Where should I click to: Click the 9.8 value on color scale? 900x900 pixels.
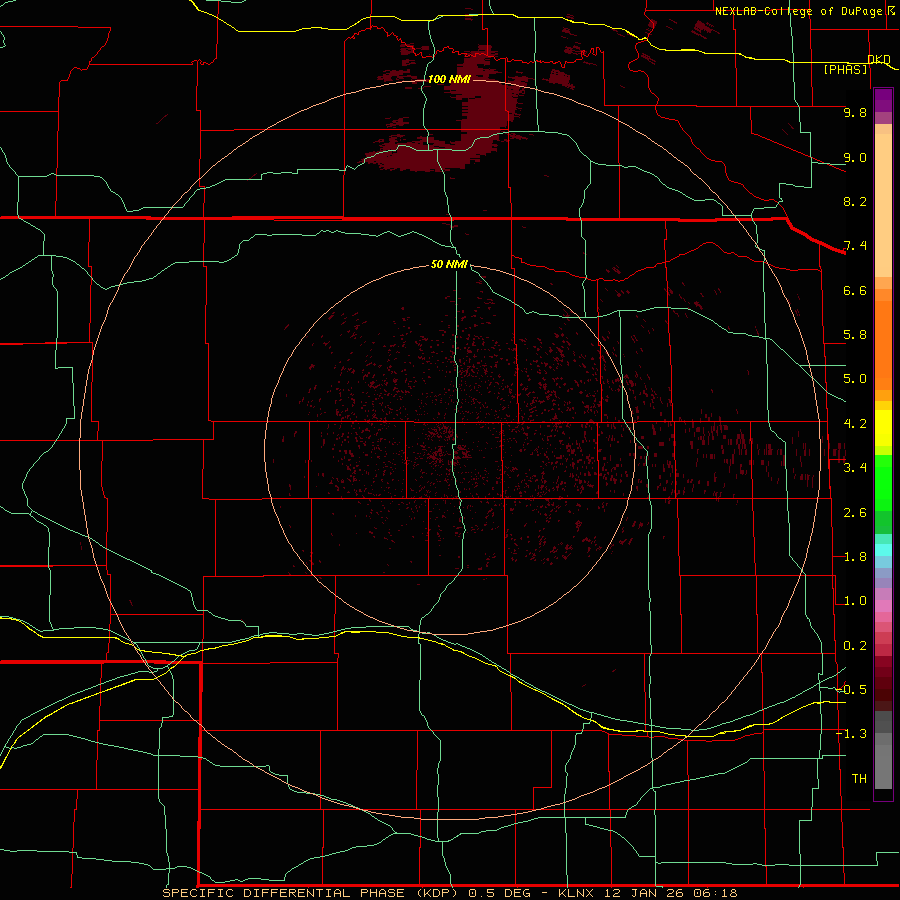tap(855, 112)
